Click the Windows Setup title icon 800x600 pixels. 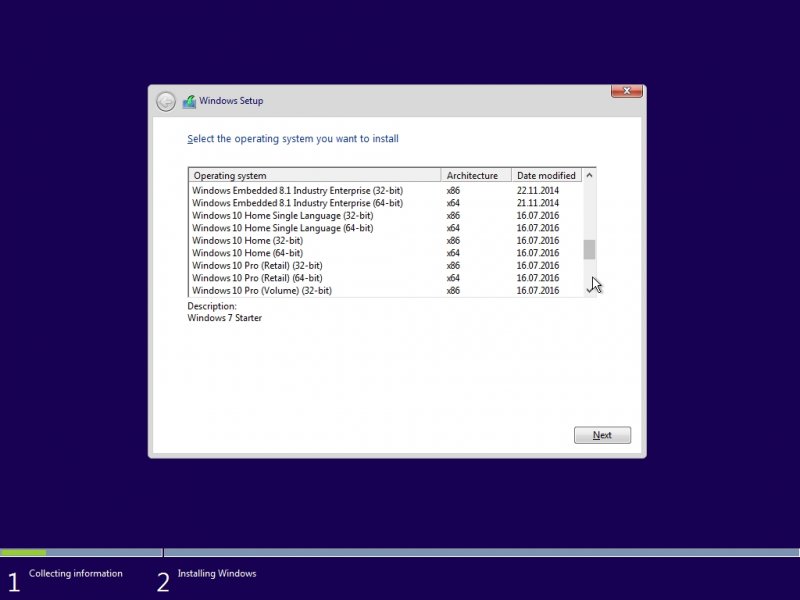coord(189,102)
